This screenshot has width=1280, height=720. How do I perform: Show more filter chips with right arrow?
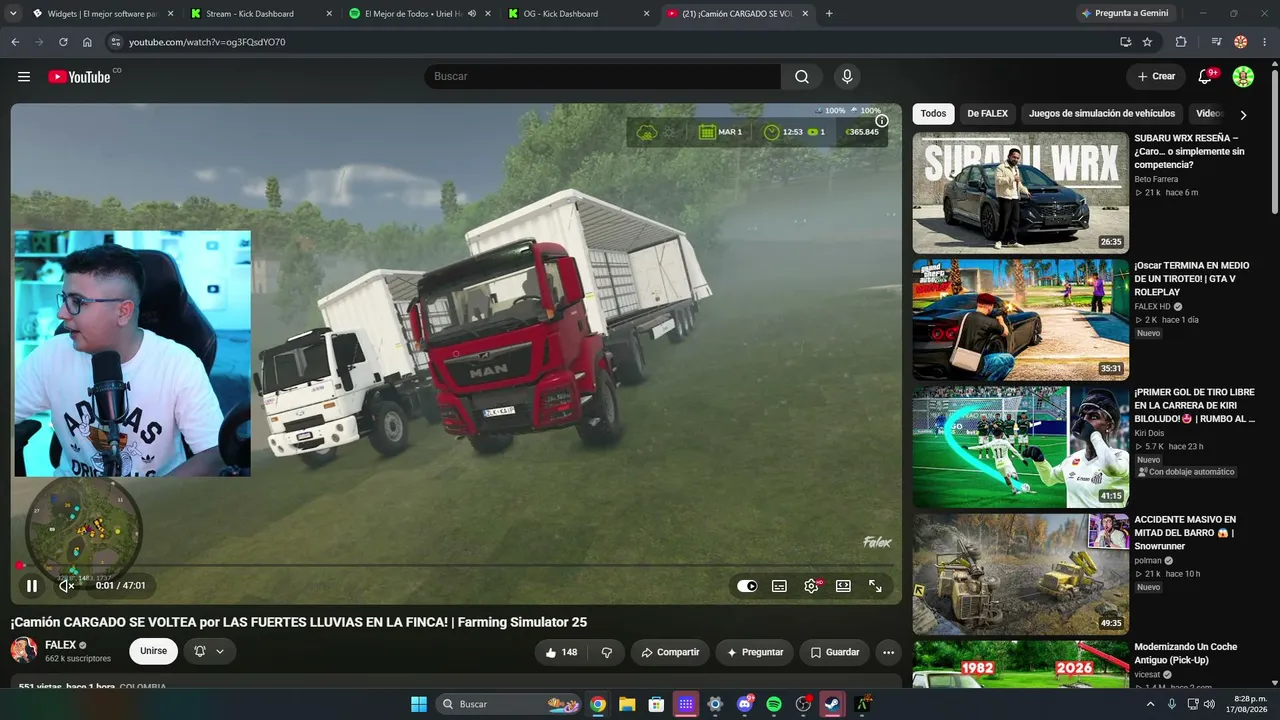tap(1243, 115)
